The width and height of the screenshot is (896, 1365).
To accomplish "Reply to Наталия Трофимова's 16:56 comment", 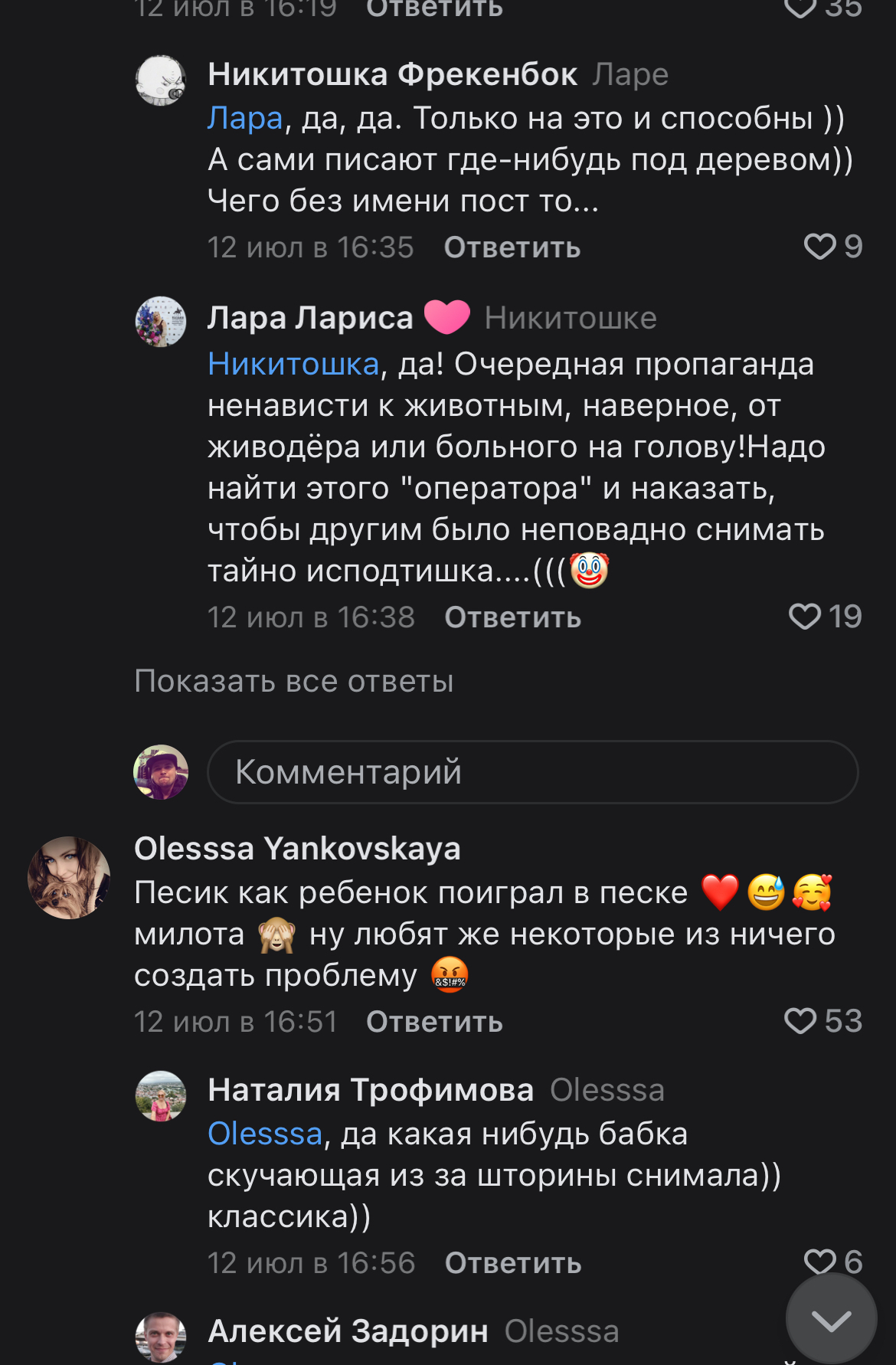I will pyautogui.click(x=513, y=1263).
